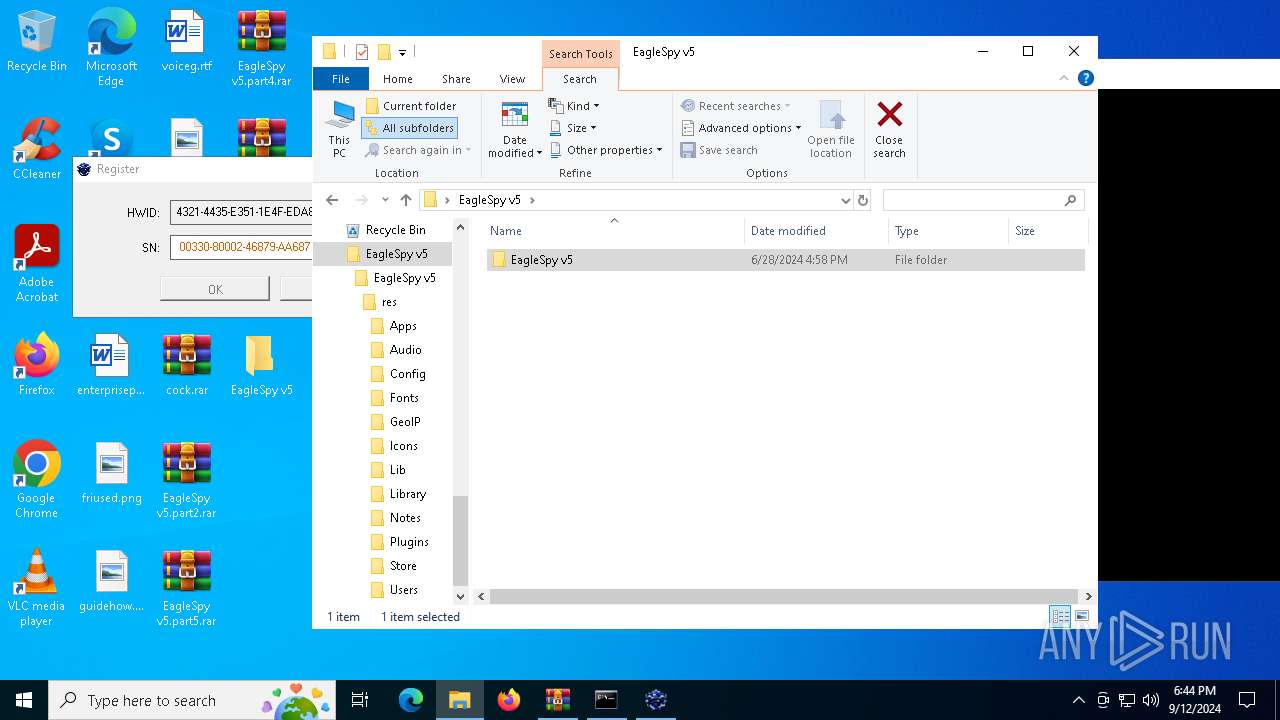Launch Adobe Acrobat from desktop

pyautogui.click(x=36, y=263)
